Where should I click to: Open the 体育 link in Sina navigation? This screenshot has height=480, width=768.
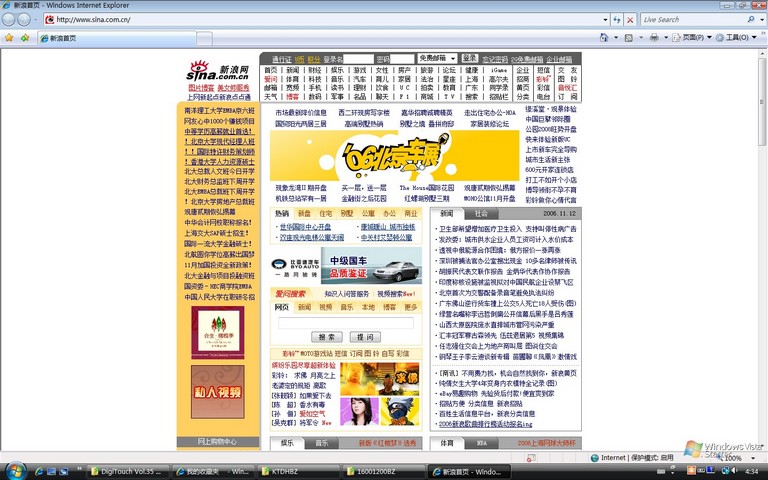coord(292,79)
